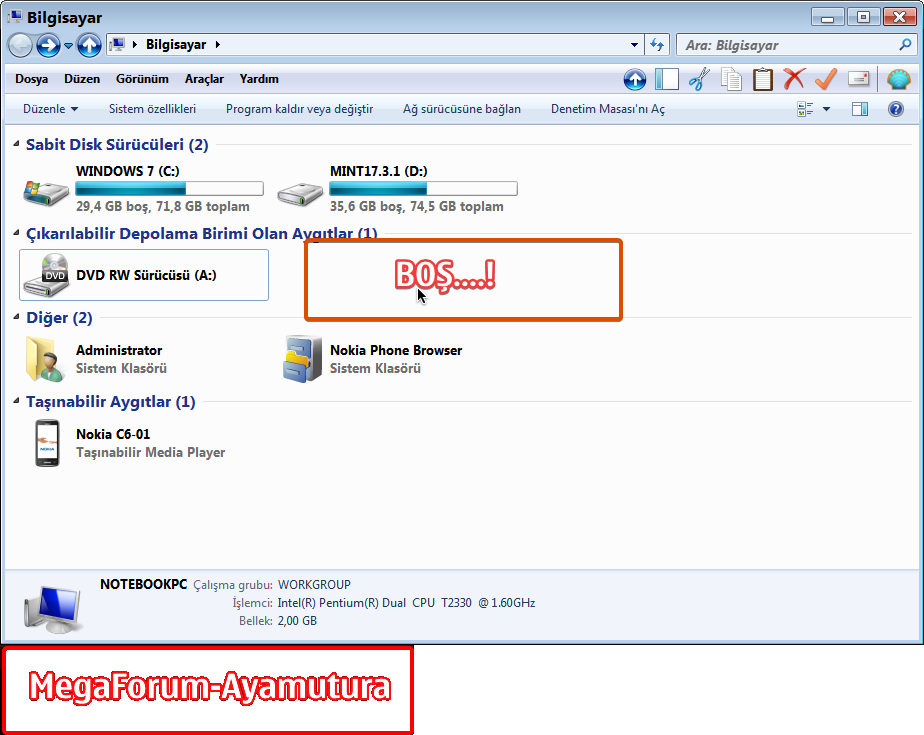The image size is (924, 735).
Task: Select the MINT17.3.1 (D:) drive icon
Action: tap(300, 193)
